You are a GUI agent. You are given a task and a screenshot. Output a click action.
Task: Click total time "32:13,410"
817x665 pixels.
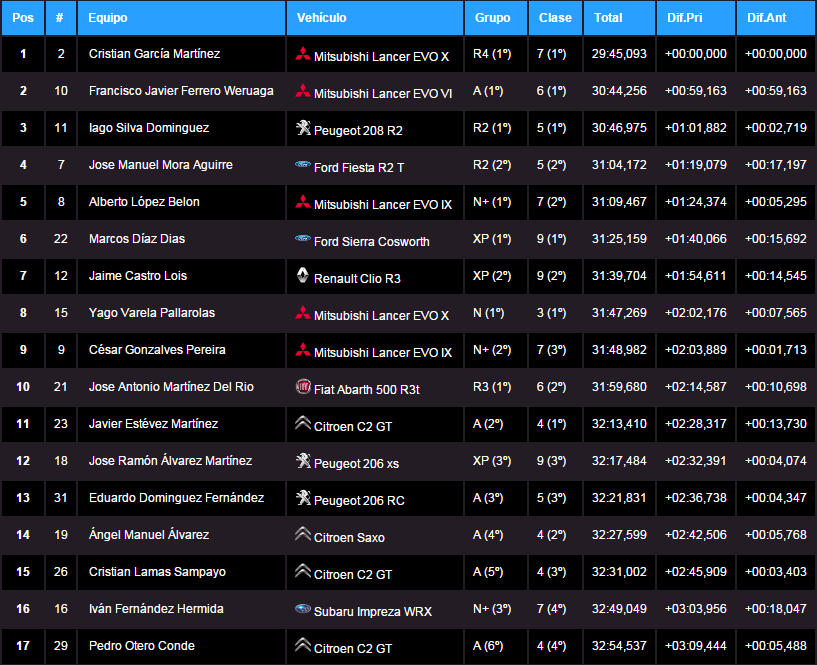tap(619, 424)
